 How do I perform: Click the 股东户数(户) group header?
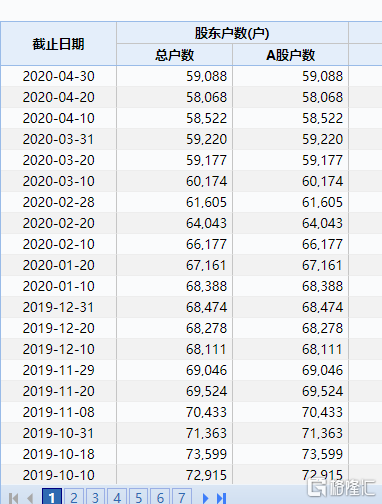point(232,33)
